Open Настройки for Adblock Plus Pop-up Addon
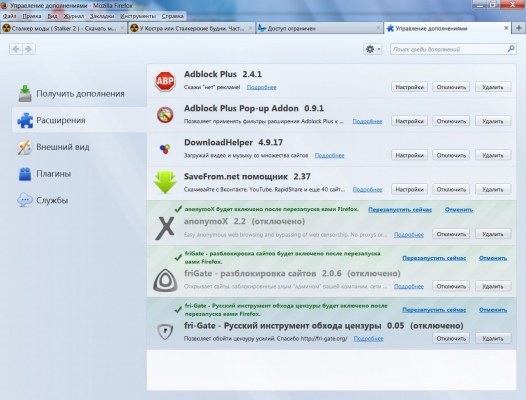526x400 pixels. [409, 121]
